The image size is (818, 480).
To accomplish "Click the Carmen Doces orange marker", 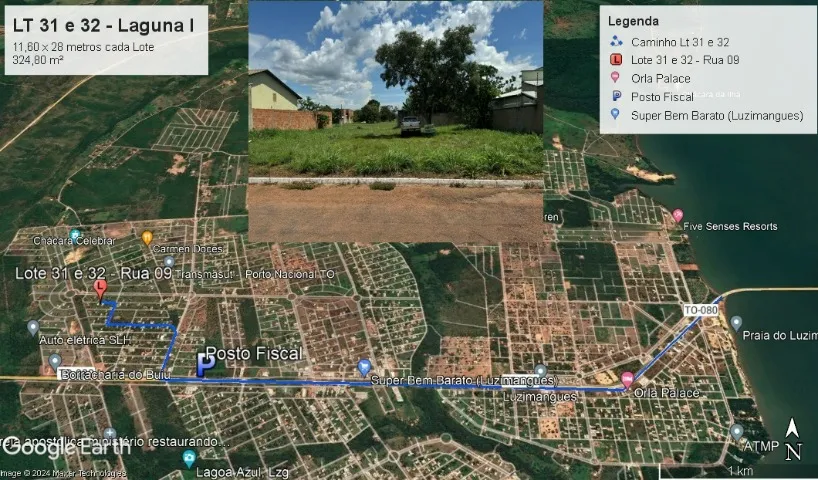I will (147, 237).
